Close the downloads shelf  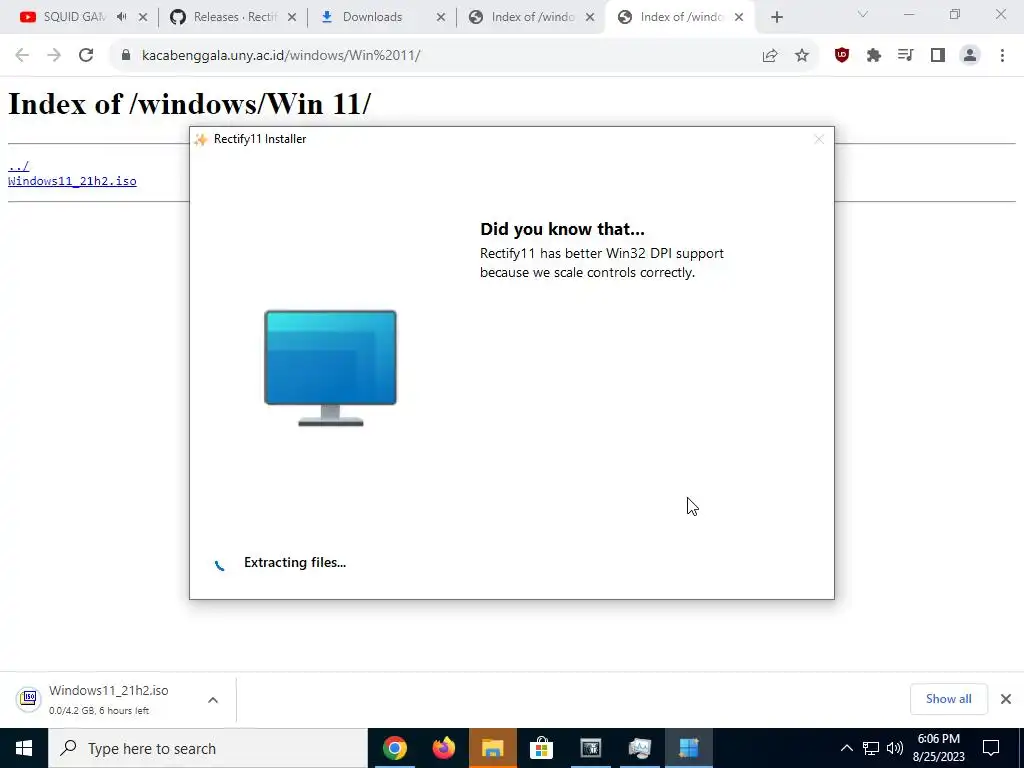[x=1006, y=699]
